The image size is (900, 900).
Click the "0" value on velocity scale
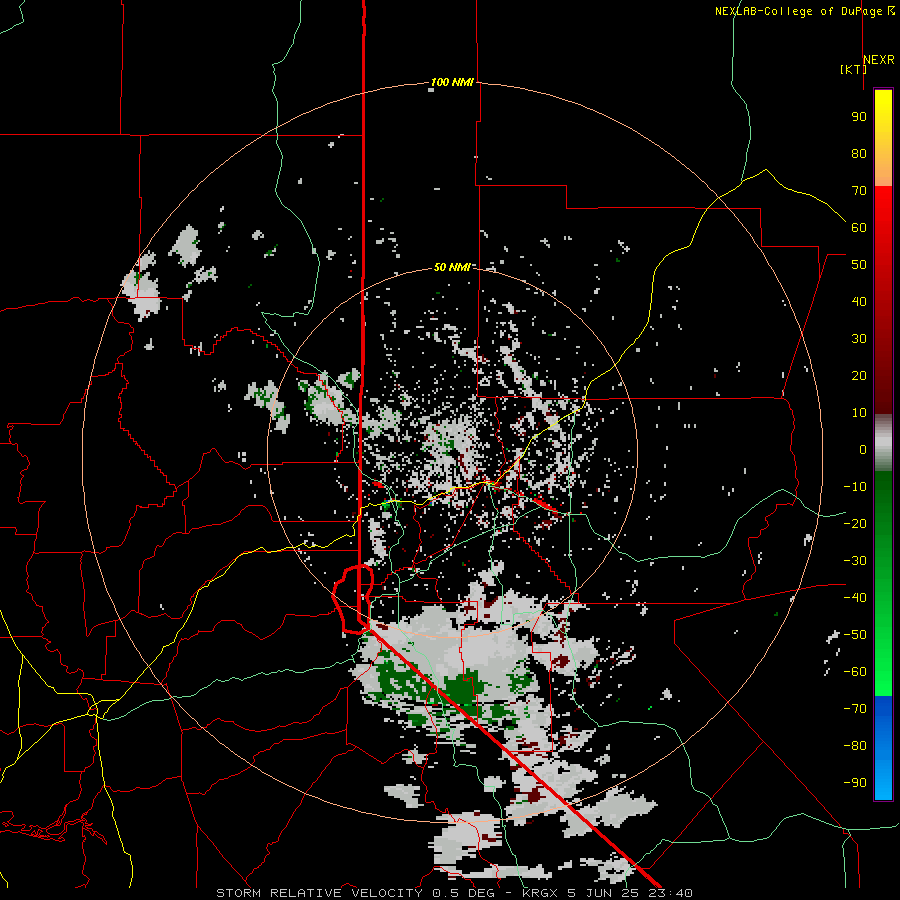863,450
